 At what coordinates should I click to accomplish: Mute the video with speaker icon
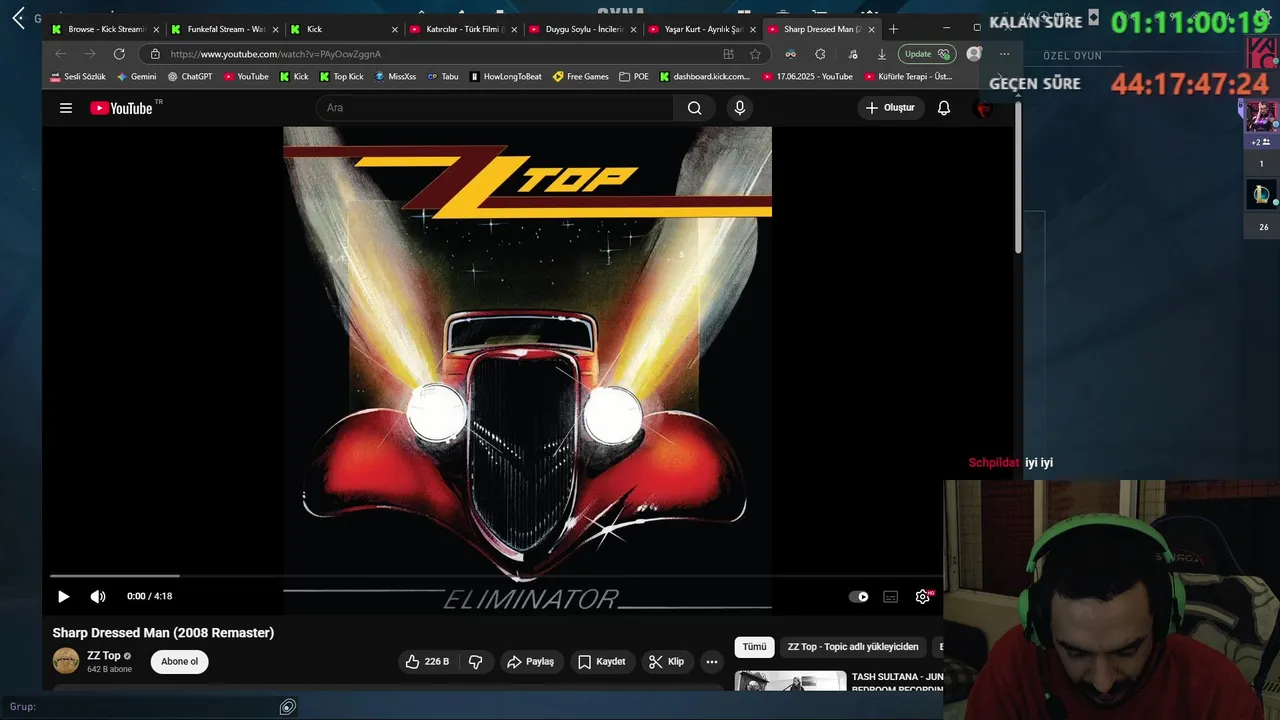98,597
